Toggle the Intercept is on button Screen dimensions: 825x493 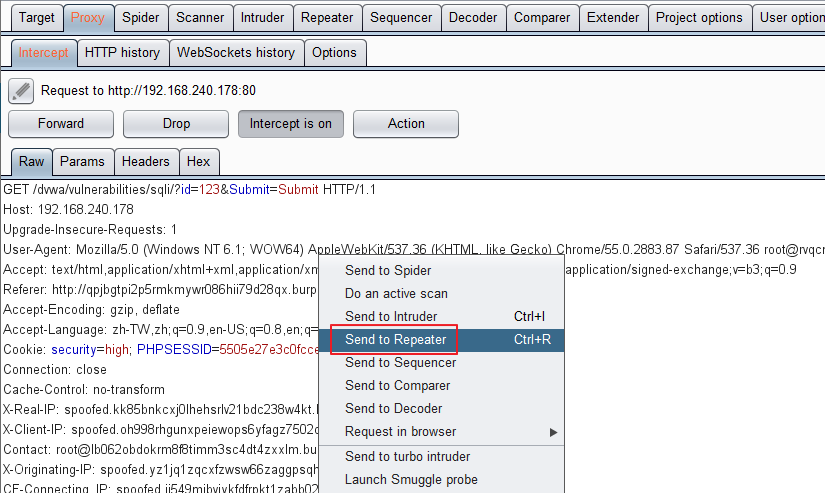point(291,124)
